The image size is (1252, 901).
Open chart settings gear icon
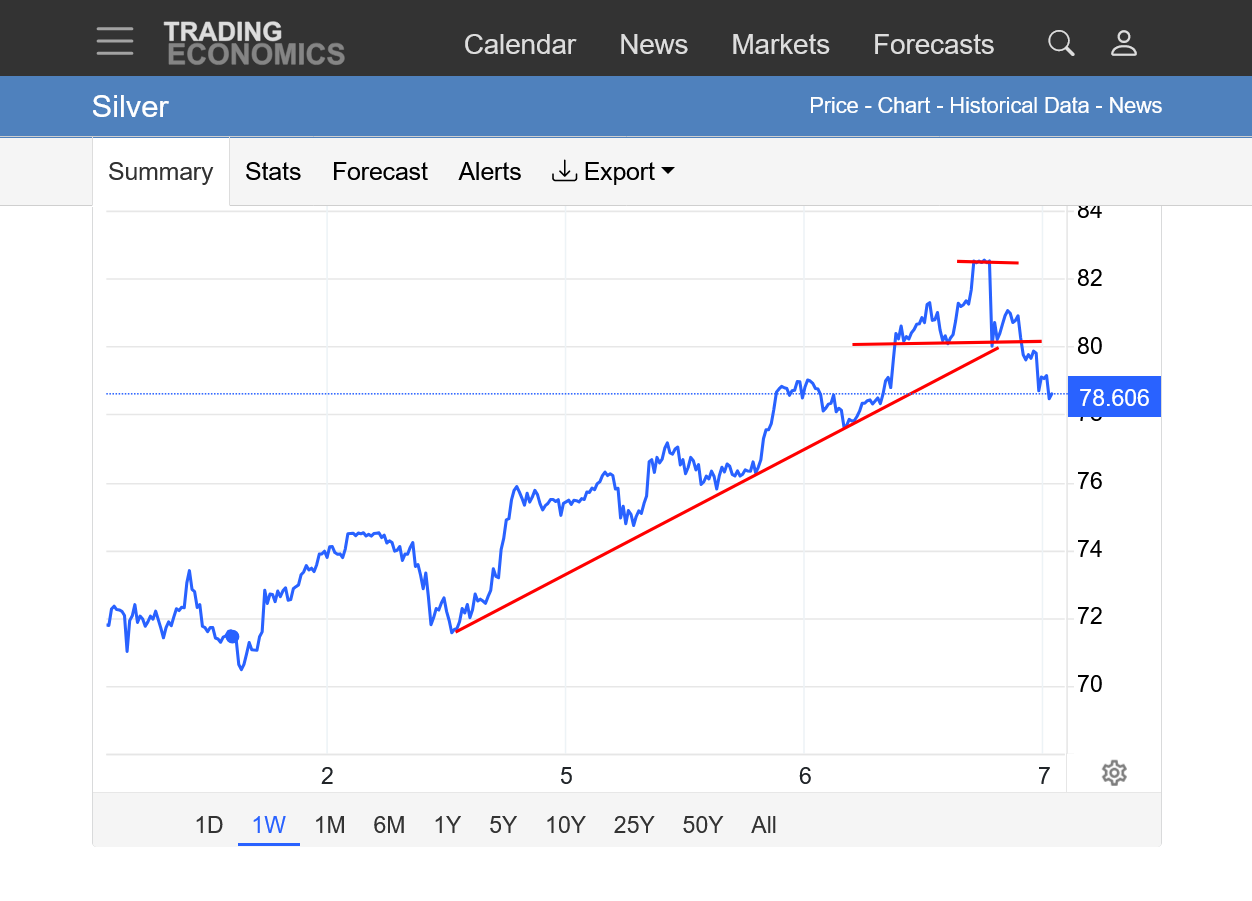pyautogui.click(x=1114, y=773)
